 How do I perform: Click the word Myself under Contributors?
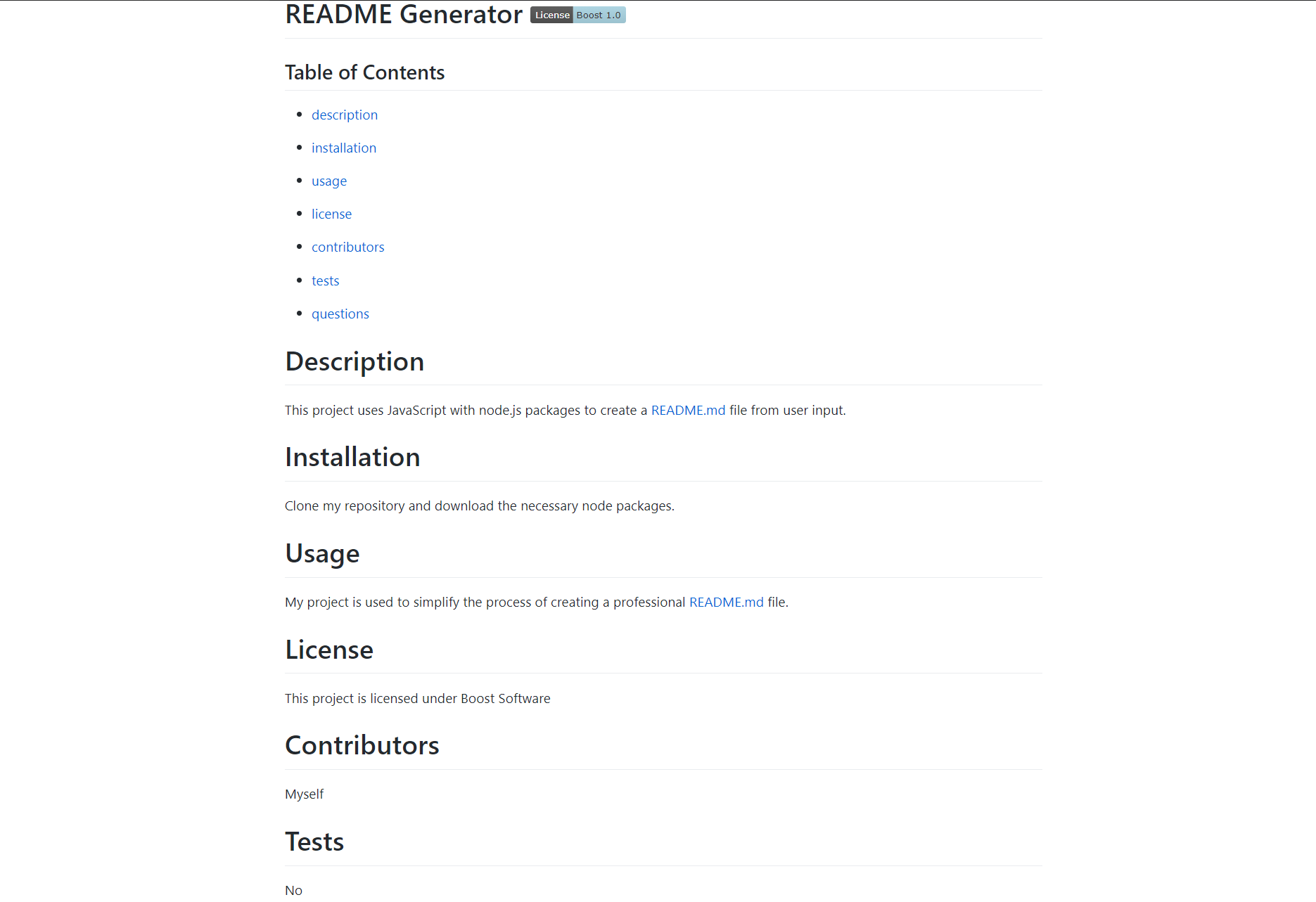point(304,794)
